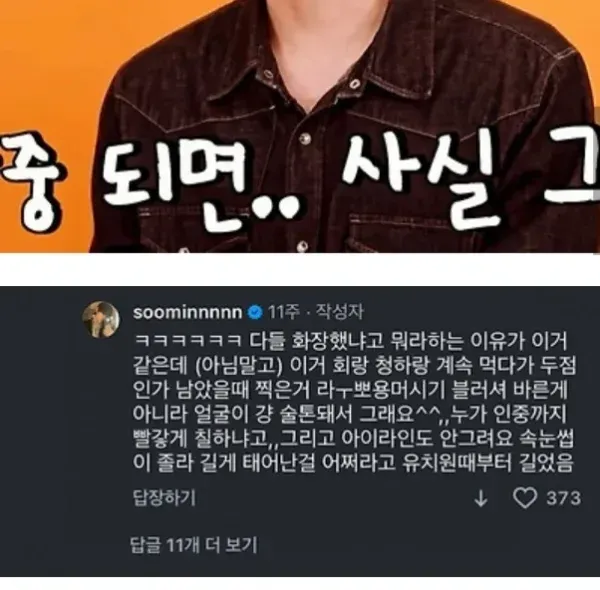
Task: Open soominnnnn's profile picture avatar
Action: point(101,319)
